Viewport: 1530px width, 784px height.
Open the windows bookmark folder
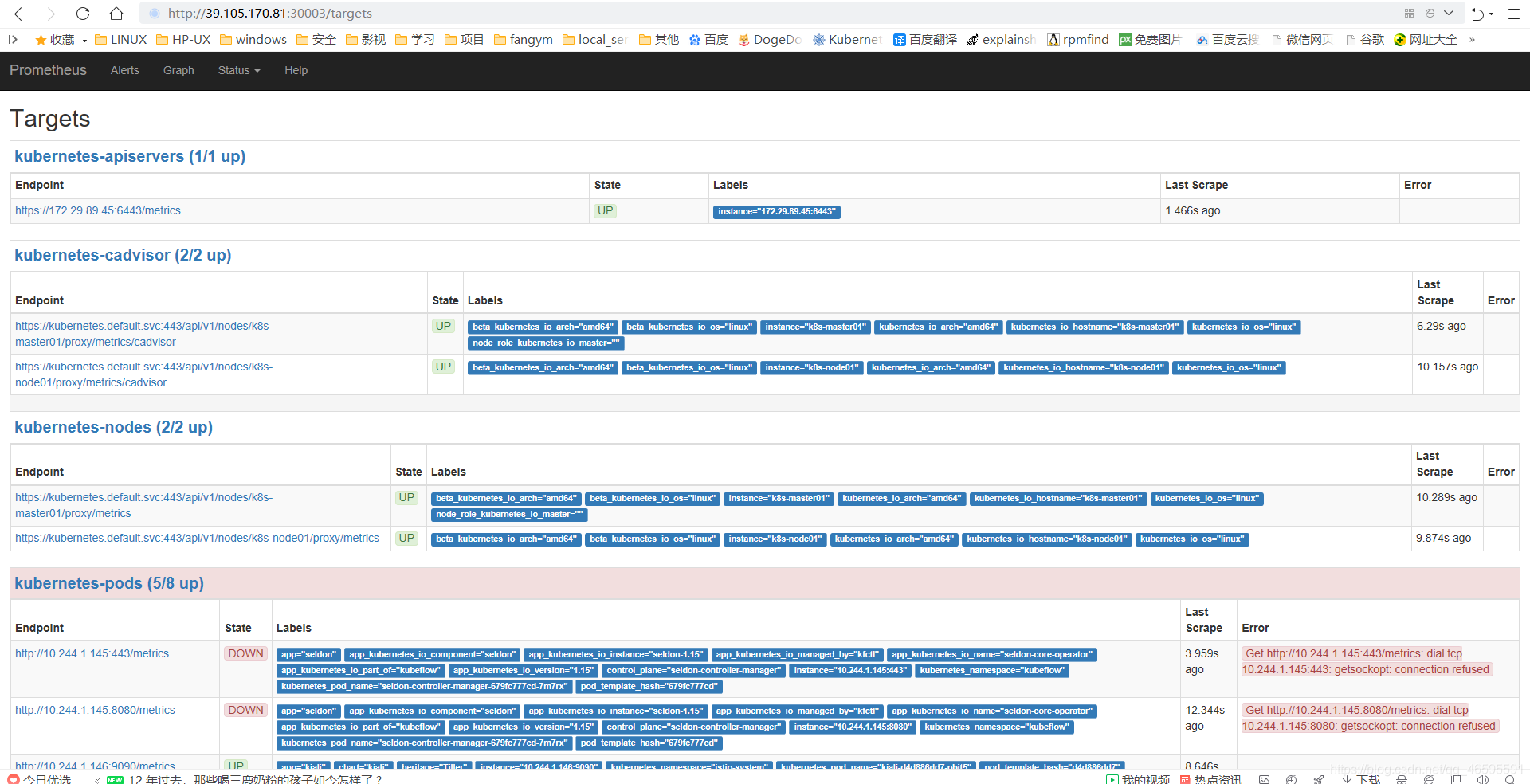coord(253,39)
